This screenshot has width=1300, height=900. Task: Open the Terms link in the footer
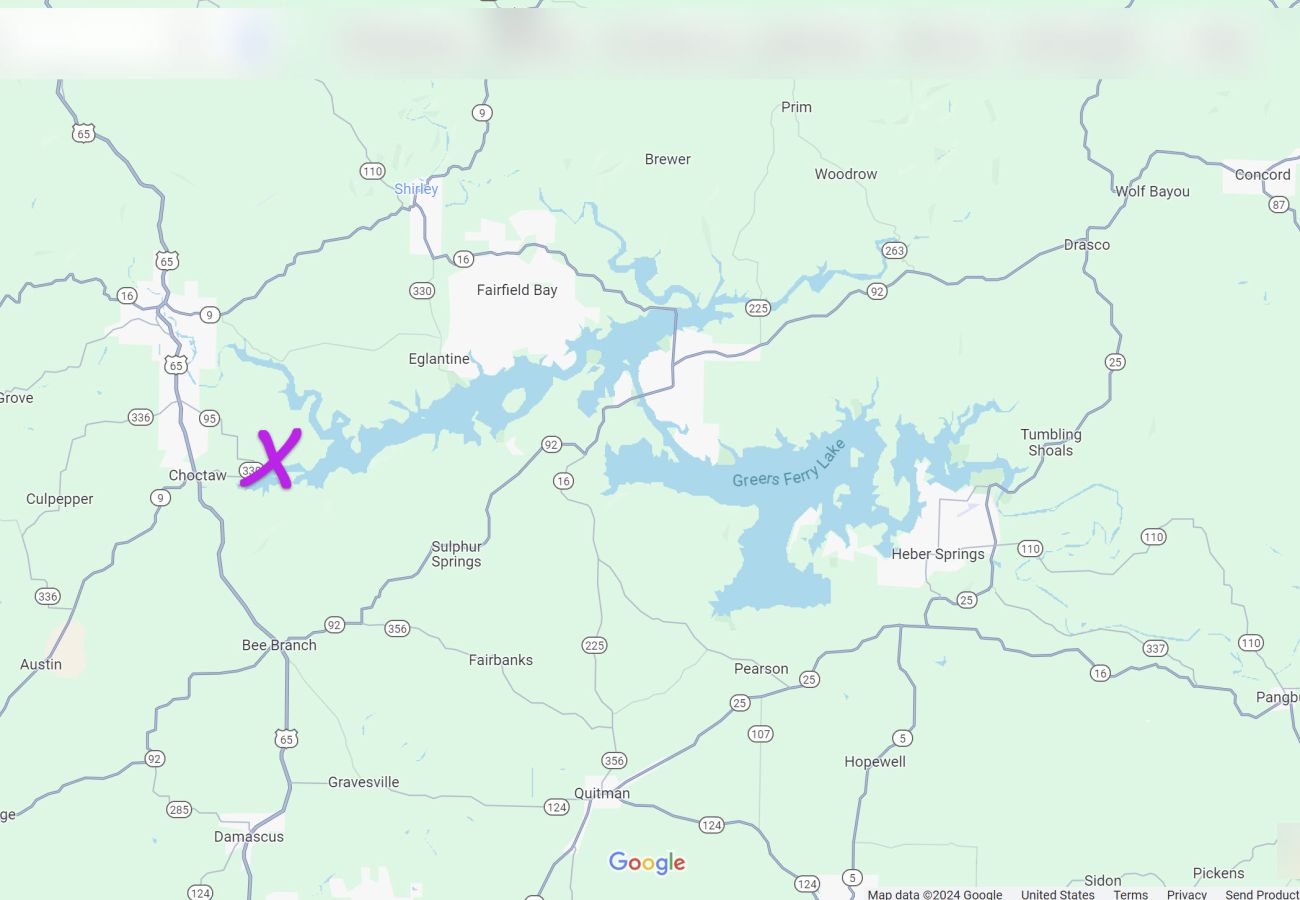coord(1130,894)
